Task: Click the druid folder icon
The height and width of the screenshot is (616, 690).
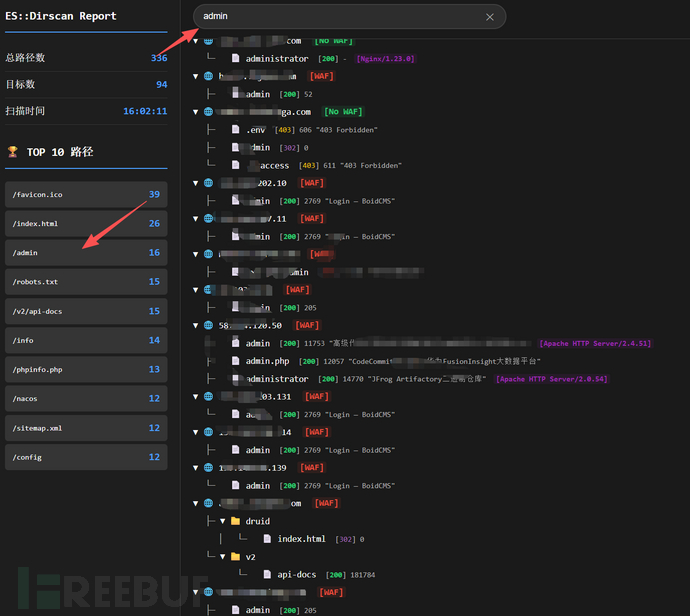Action: click(235, 521)
